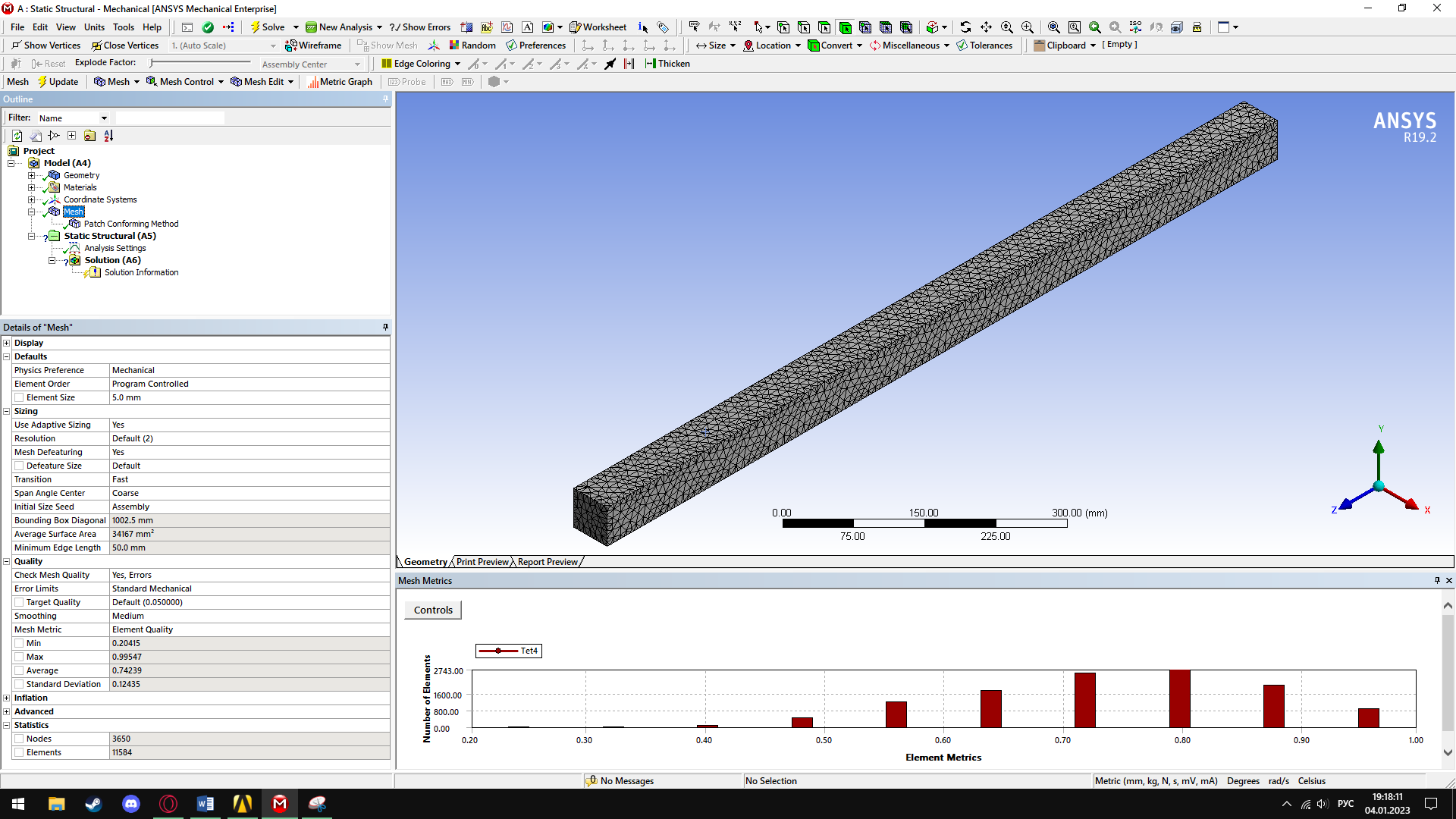Screen dimensions: 1456x819
Task: Click the Windows Start button
Action: pos(18,804)
